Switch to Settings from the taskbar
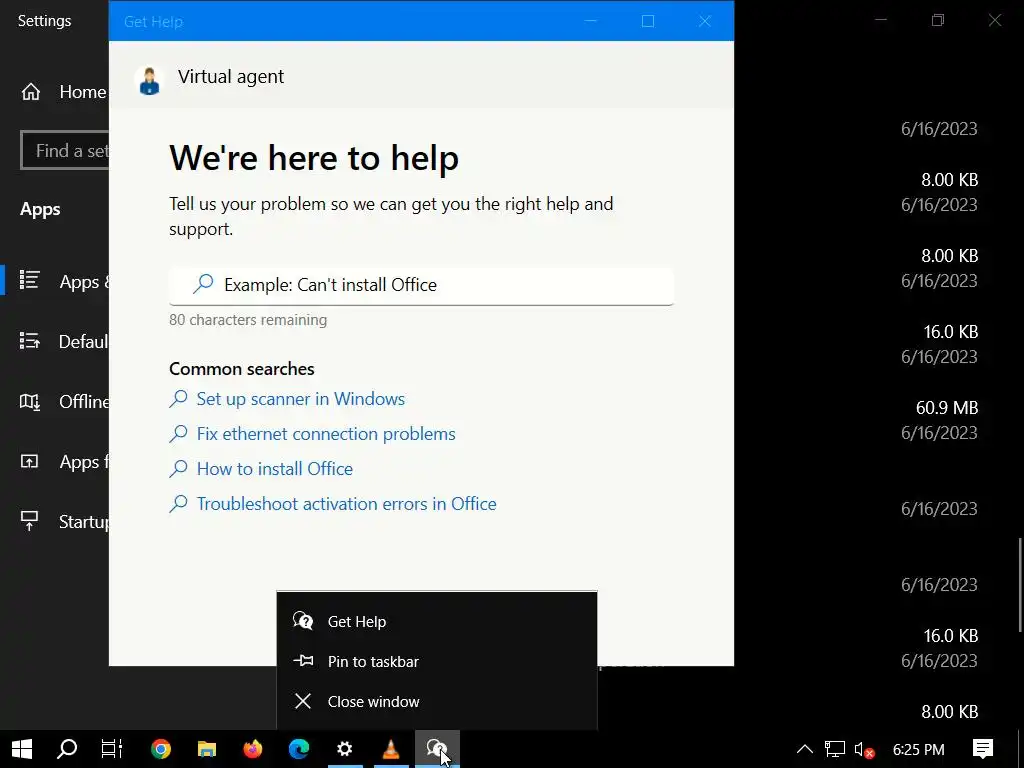The width and height of the screenshot is (1024, 768). tap(345, 749)
